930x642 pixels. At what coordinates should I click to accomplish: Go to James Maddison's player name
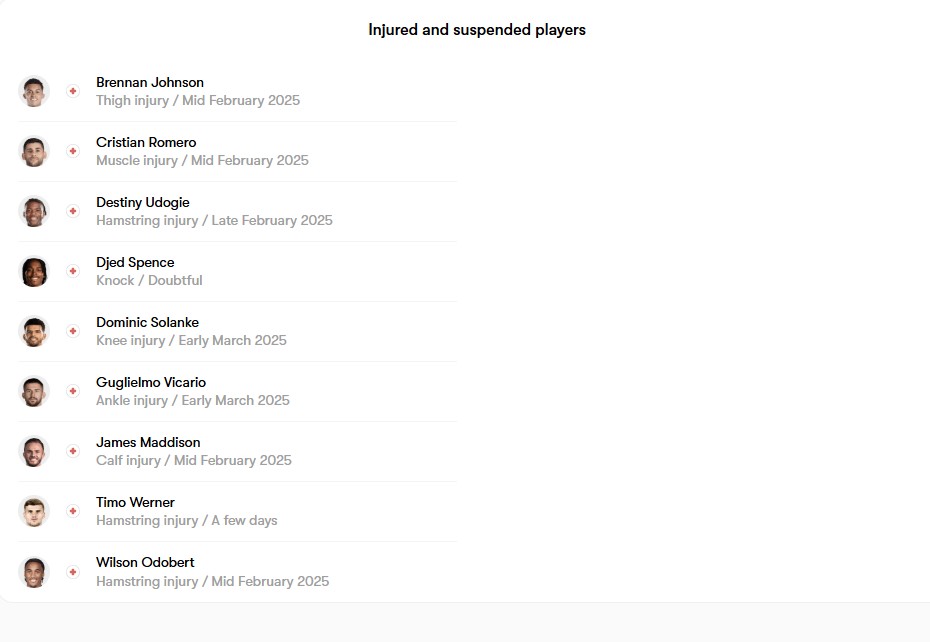tap(148, 443)
